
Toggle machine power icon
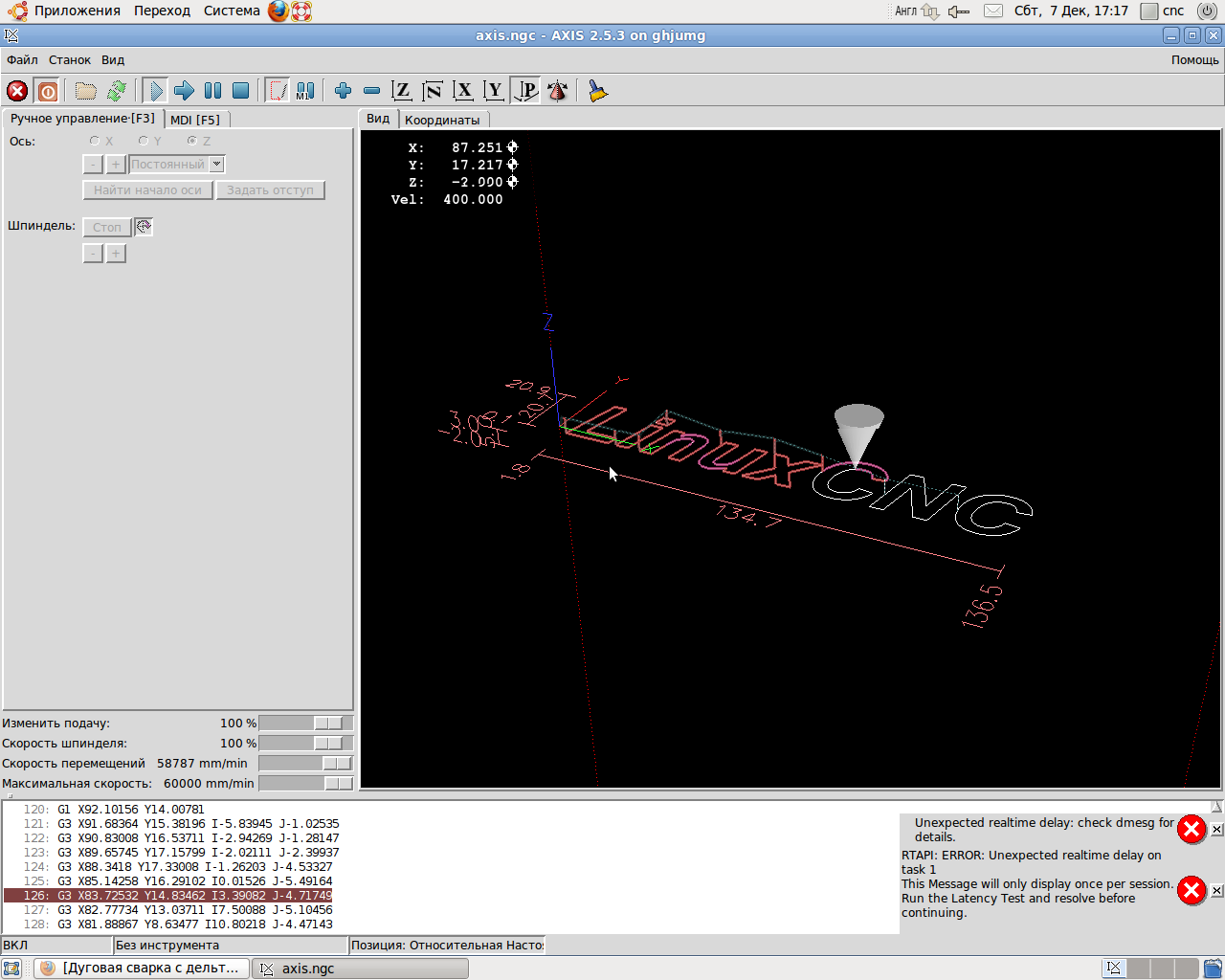pyautogui.click(x=47, y=91)
